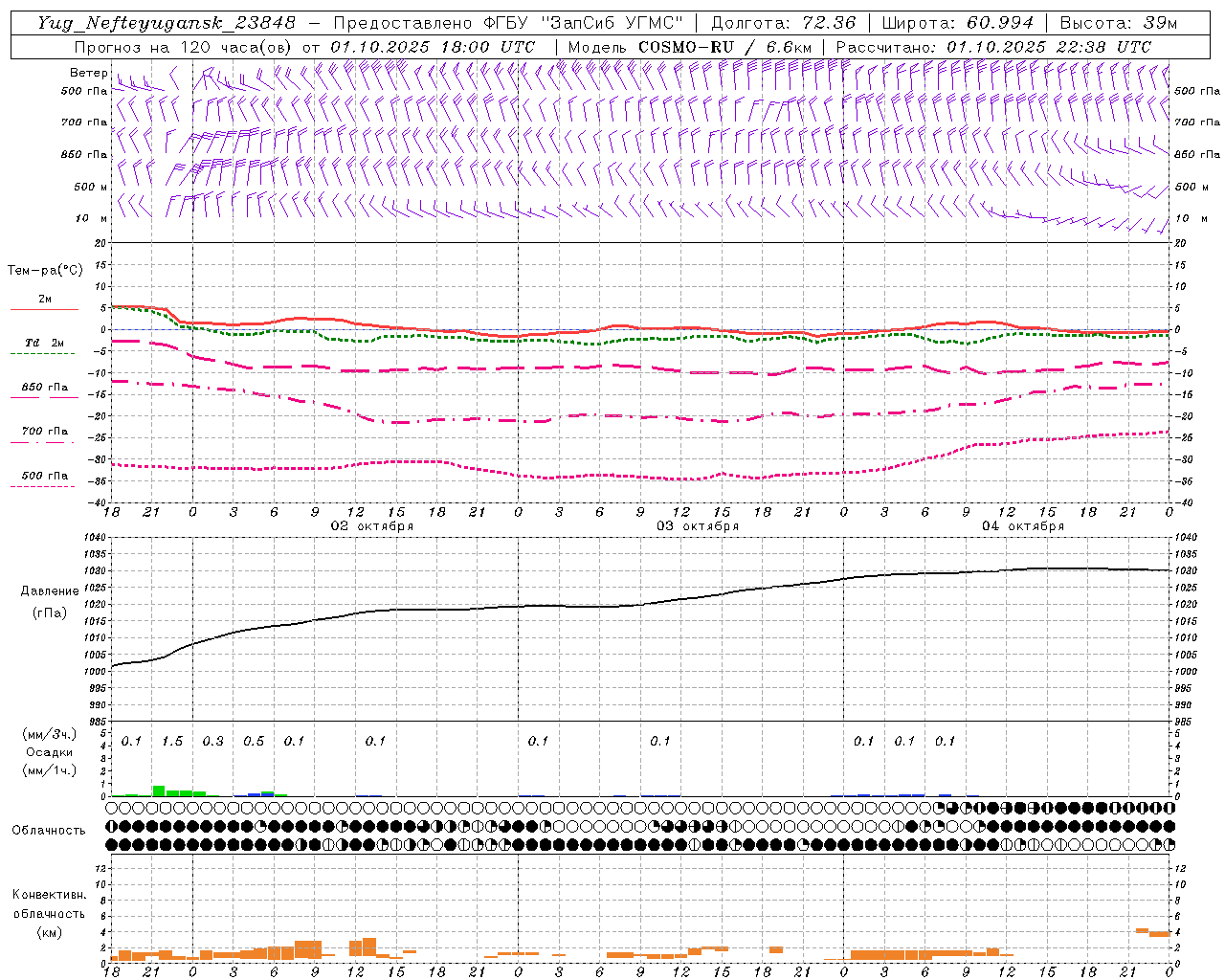Screen dimensions: 1225x980
Task: Click the model name COSMO-RU / 6.6км
Action: [x=724, y=47]
